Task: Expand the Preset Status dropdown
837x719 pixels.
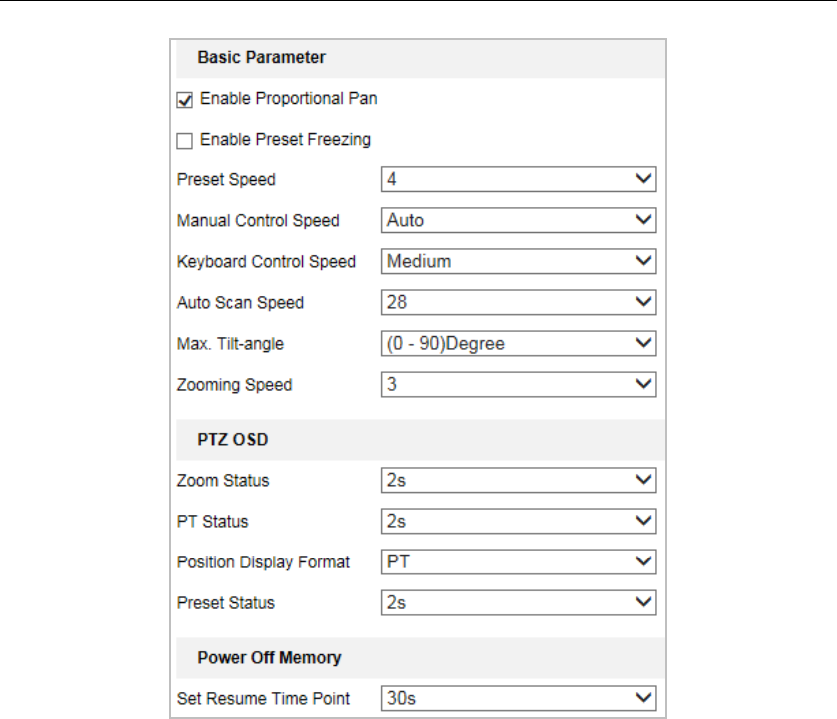Action: tap(518, 603)
